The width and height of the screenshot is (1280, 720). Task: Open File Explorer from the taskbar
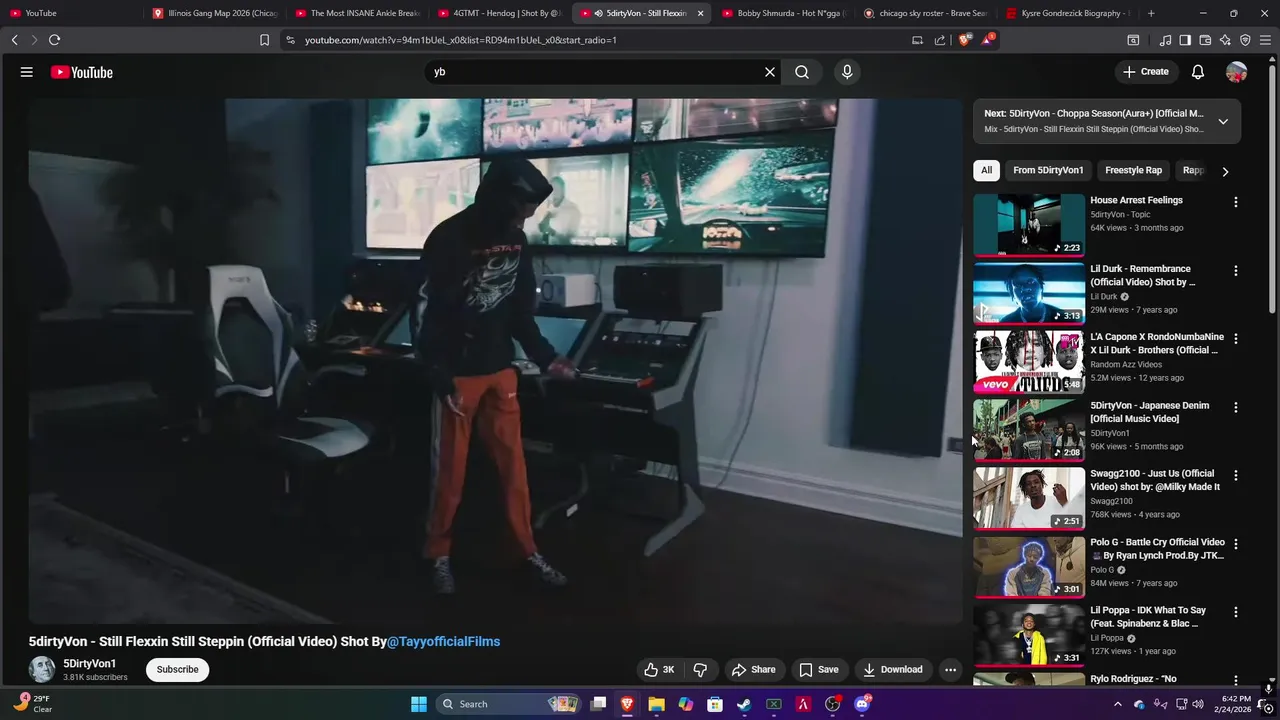pos(656,704)
